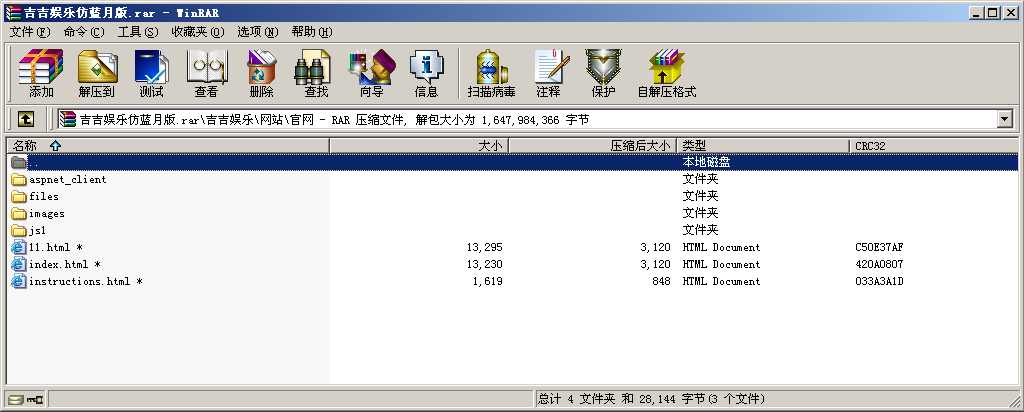
Task: Go up one folder level button
Action: (25, 119)
